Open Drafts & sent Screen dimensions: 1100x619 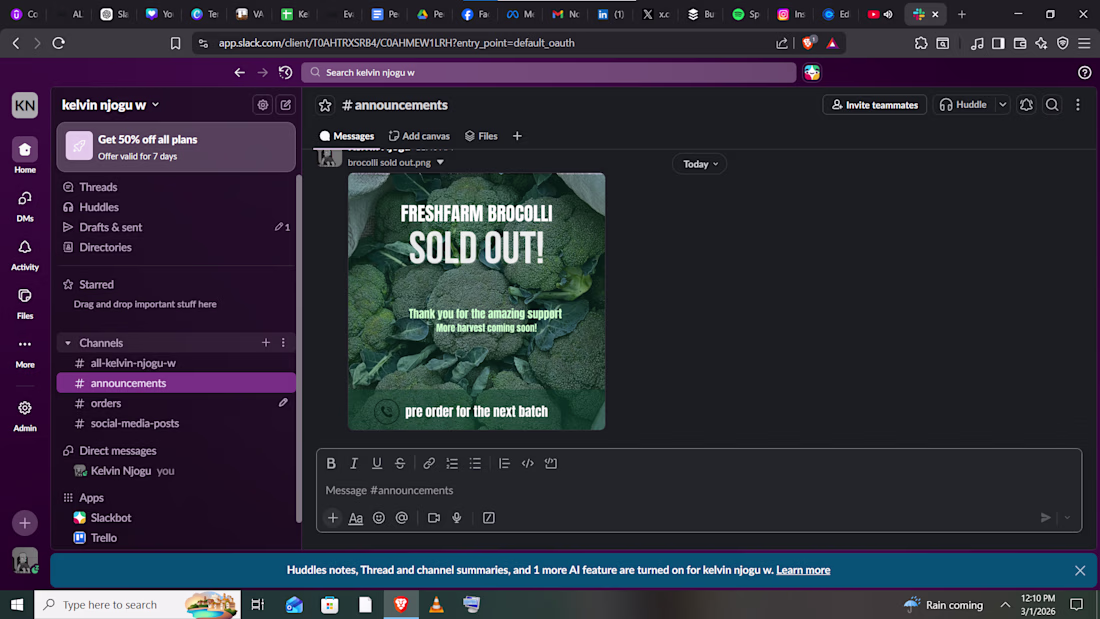(176, 227)
